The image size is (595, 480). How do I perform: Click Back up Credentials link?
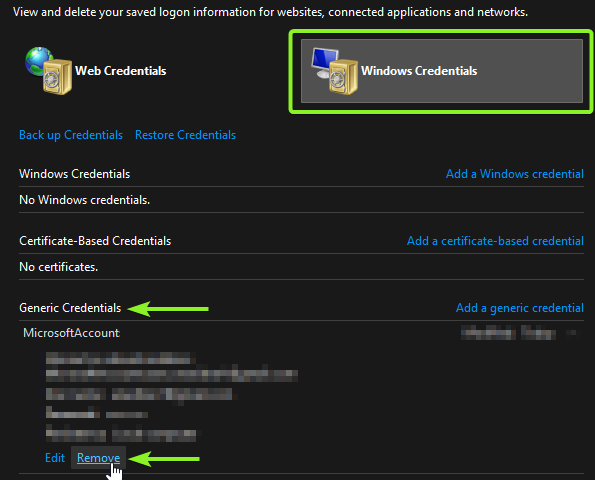(71, 135)
